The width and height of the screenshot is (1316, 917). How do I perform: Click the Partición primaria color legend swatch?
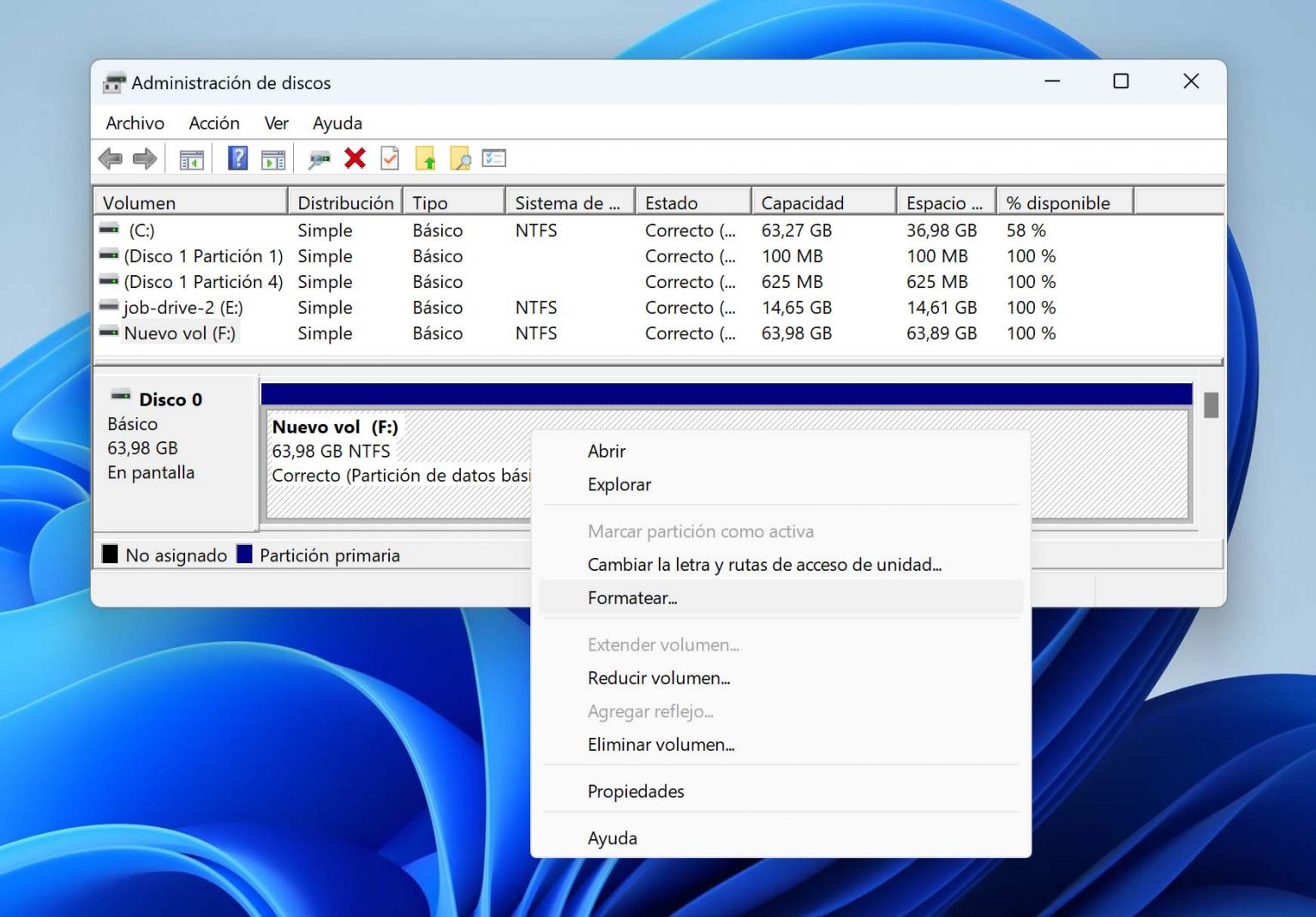click(x=245, y=554)
